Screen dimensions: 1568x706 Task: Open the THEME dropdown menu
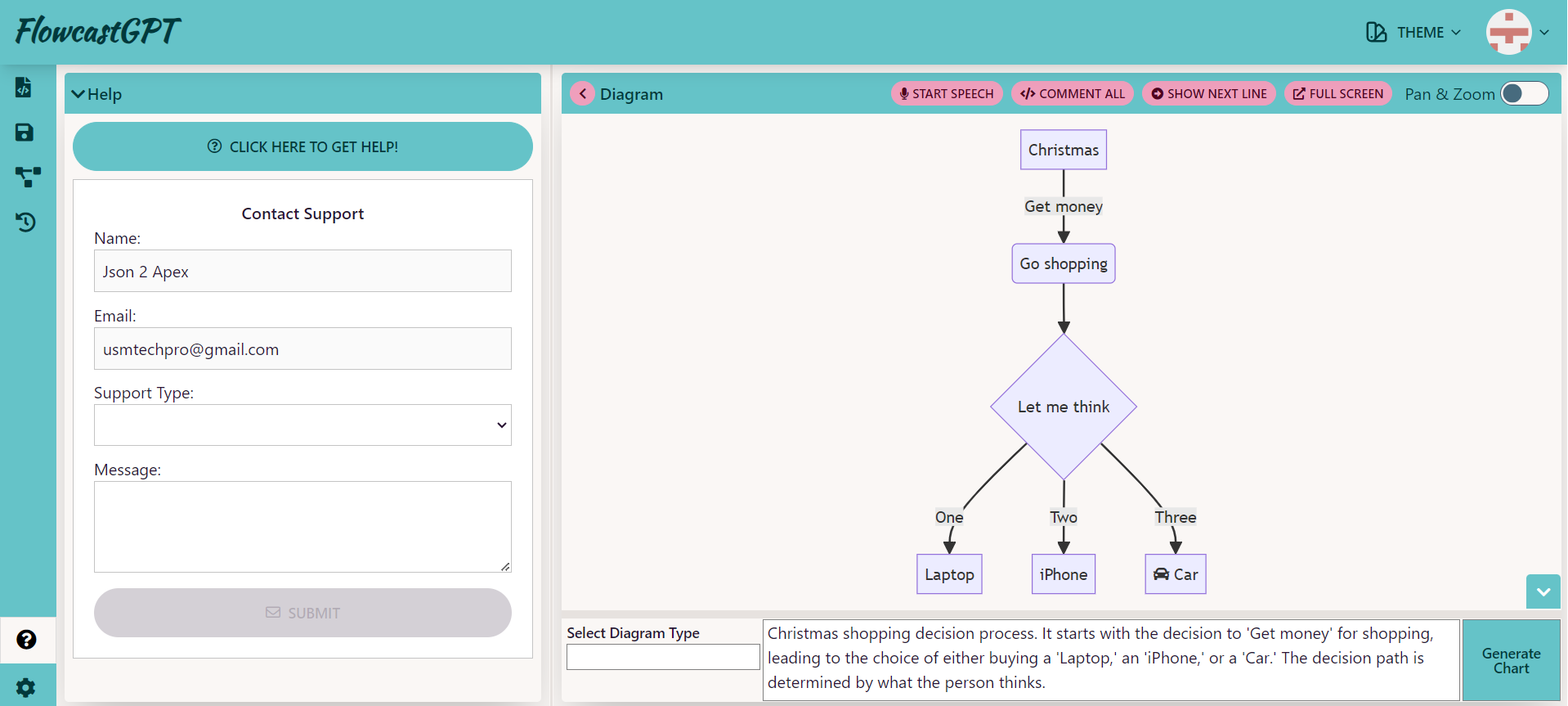point(1413,33)
